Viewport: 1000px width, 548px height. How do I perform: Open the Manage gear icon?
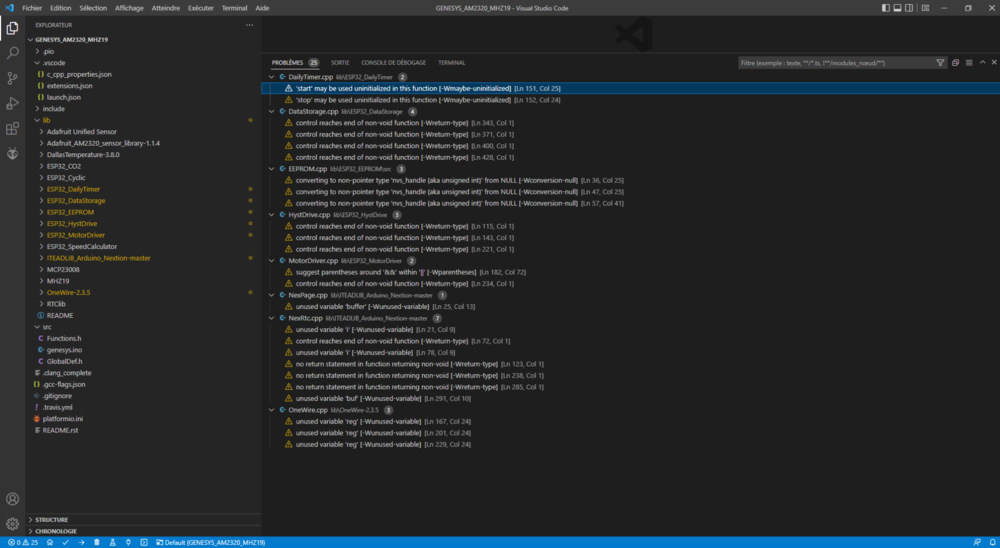click(12, 524)
